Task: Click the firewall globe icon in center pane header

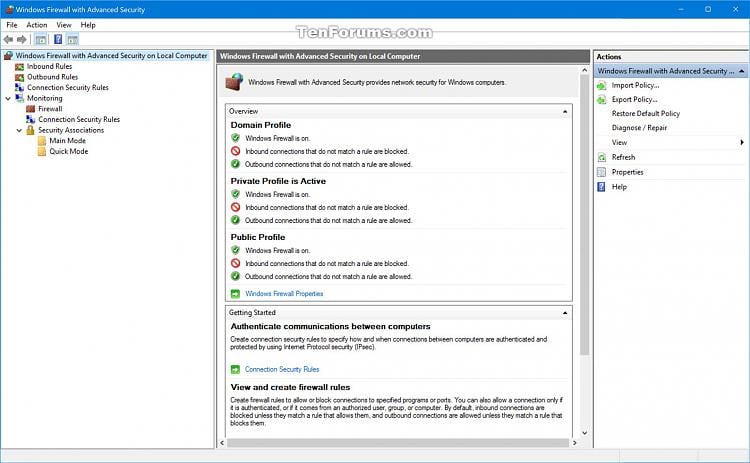Action: (234, 82)
